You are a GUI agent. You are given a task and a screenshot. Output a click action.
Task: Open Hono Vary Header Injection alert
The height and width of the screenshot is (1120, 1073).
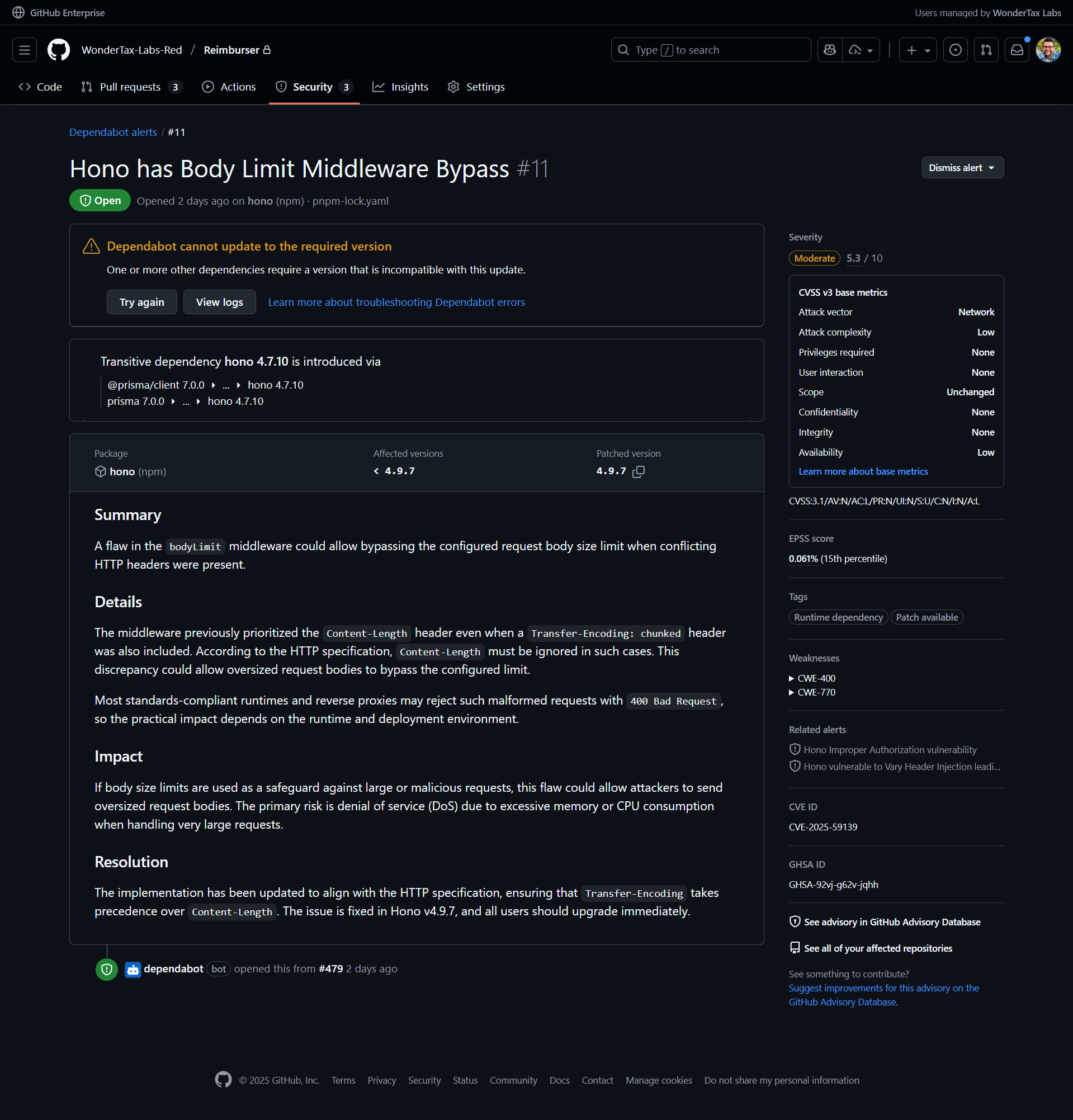[902, 767]
